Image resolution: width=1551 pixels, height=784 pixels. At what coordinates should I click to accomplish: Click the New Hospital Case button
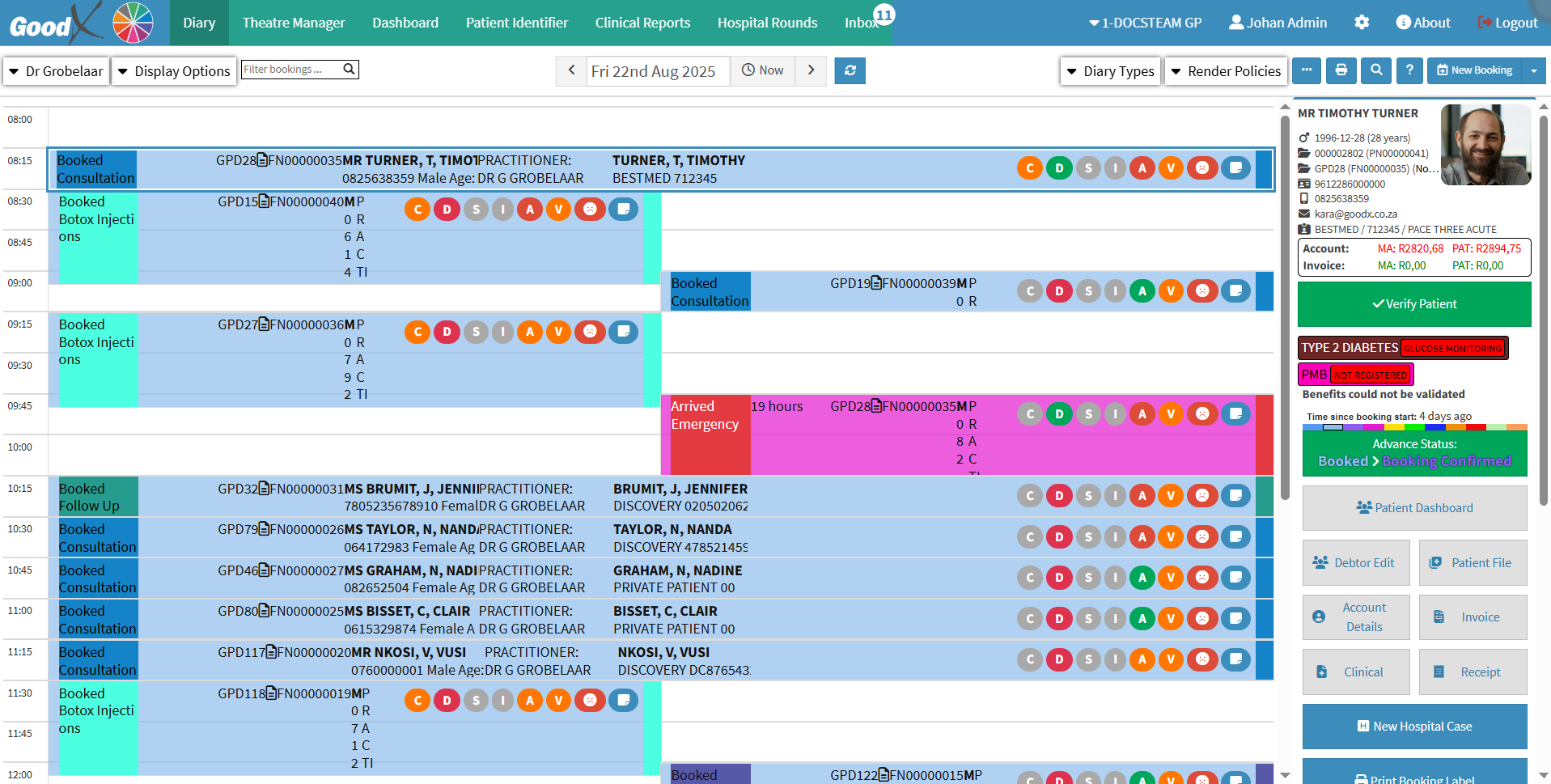coord(1413,727)
